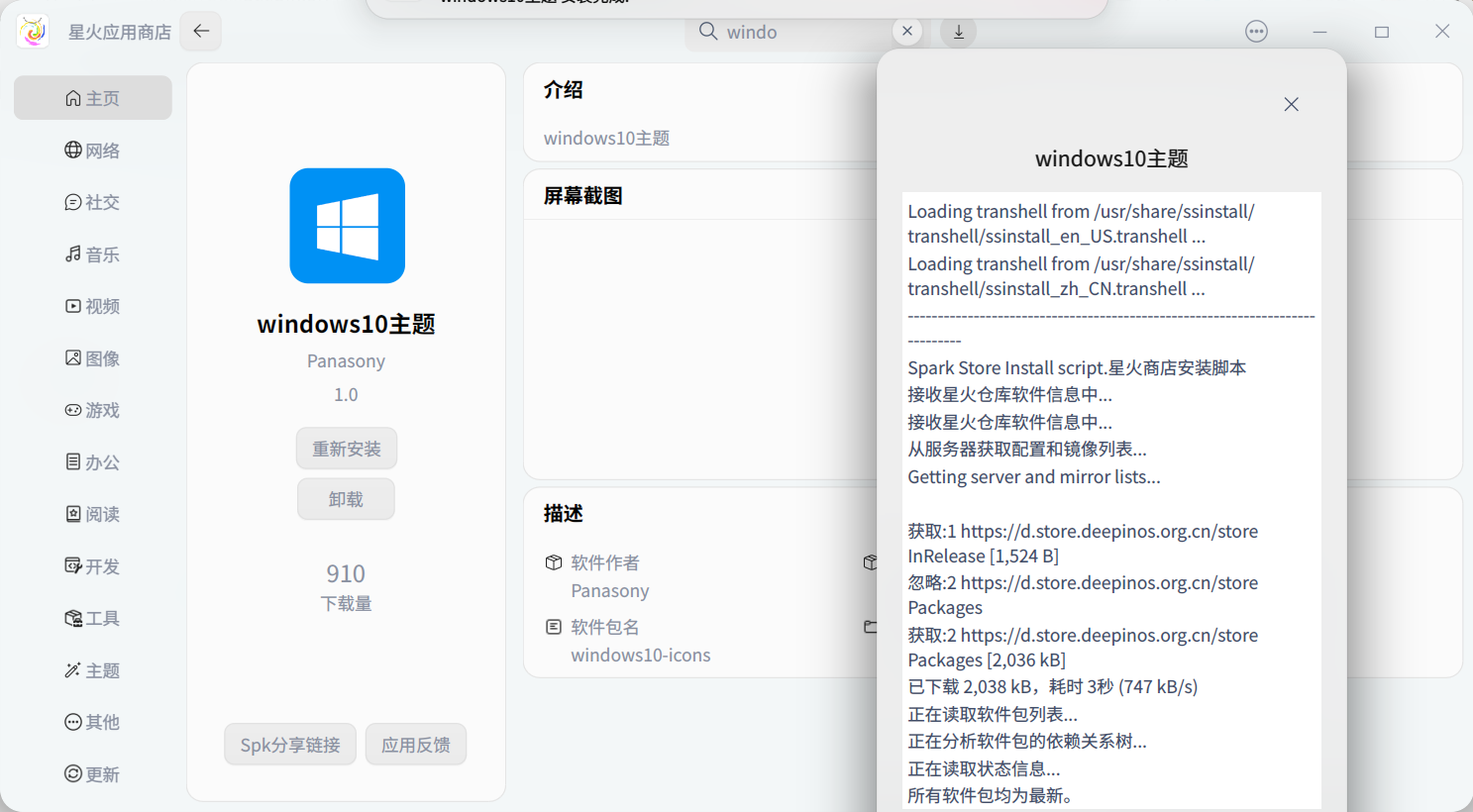Open the 更新 (Updates) section
Image resolution: width=1473 pixels, height=812 pixels.
point(92,773)
